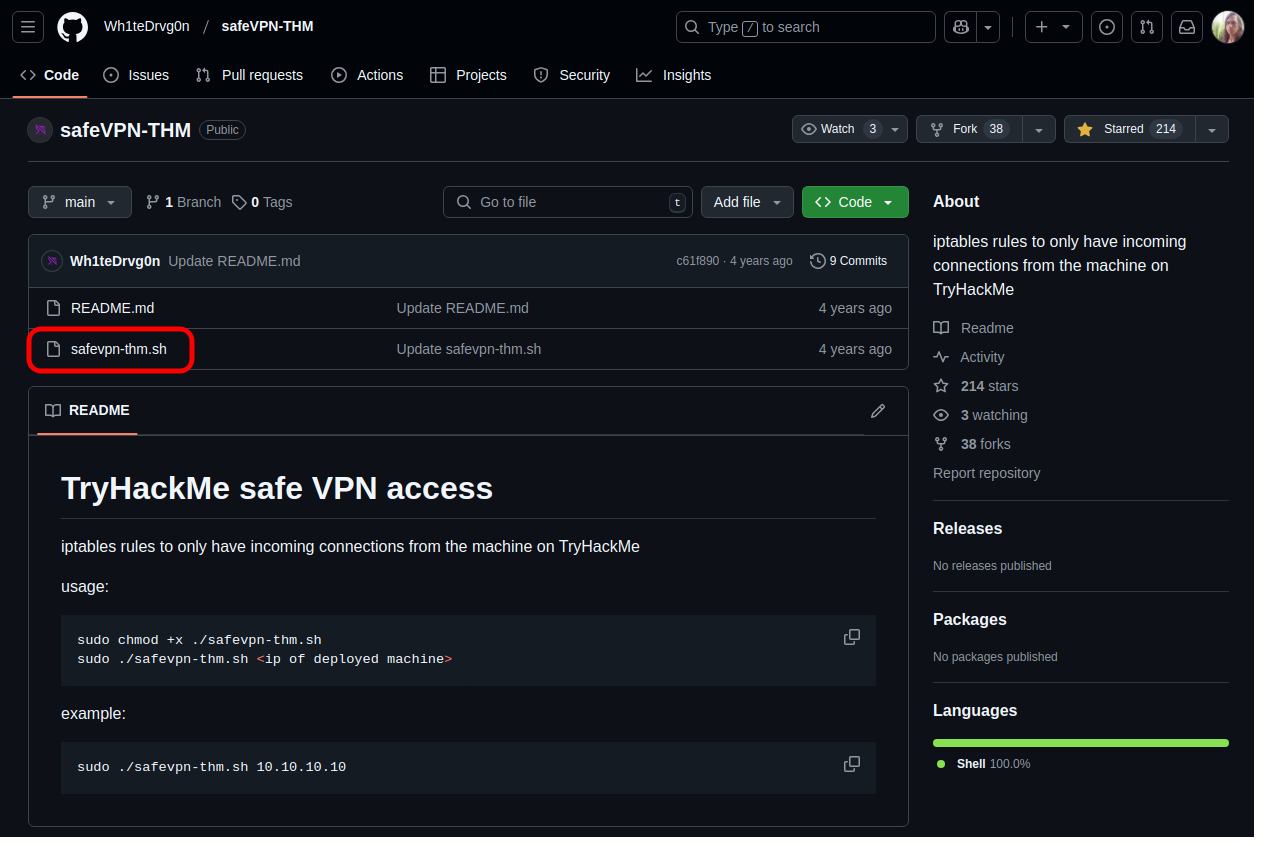Switch to the Issues tab
This screenshot has width=1268, height=846.
pyautogui.click(x=137, y=75)
